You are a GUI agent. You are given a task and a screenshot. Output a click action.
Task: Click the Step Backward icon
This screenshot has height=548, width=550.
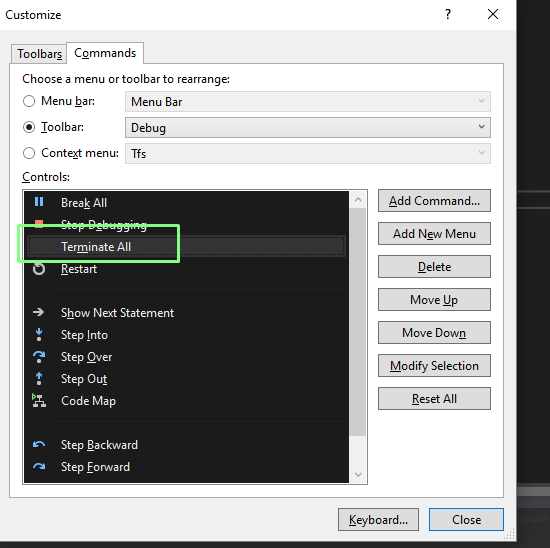pyautogui.click(x=39, y=445)
